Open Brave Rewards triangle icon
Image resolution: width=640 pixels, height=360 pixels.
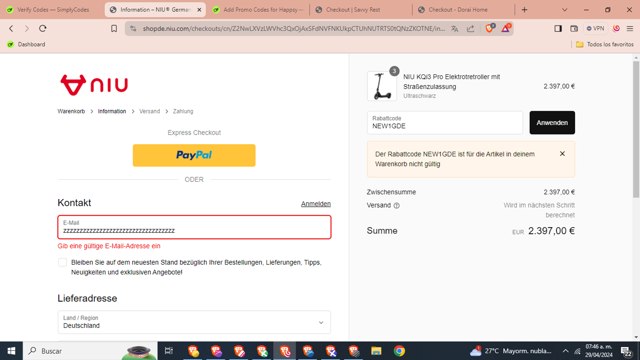(506, 28)
